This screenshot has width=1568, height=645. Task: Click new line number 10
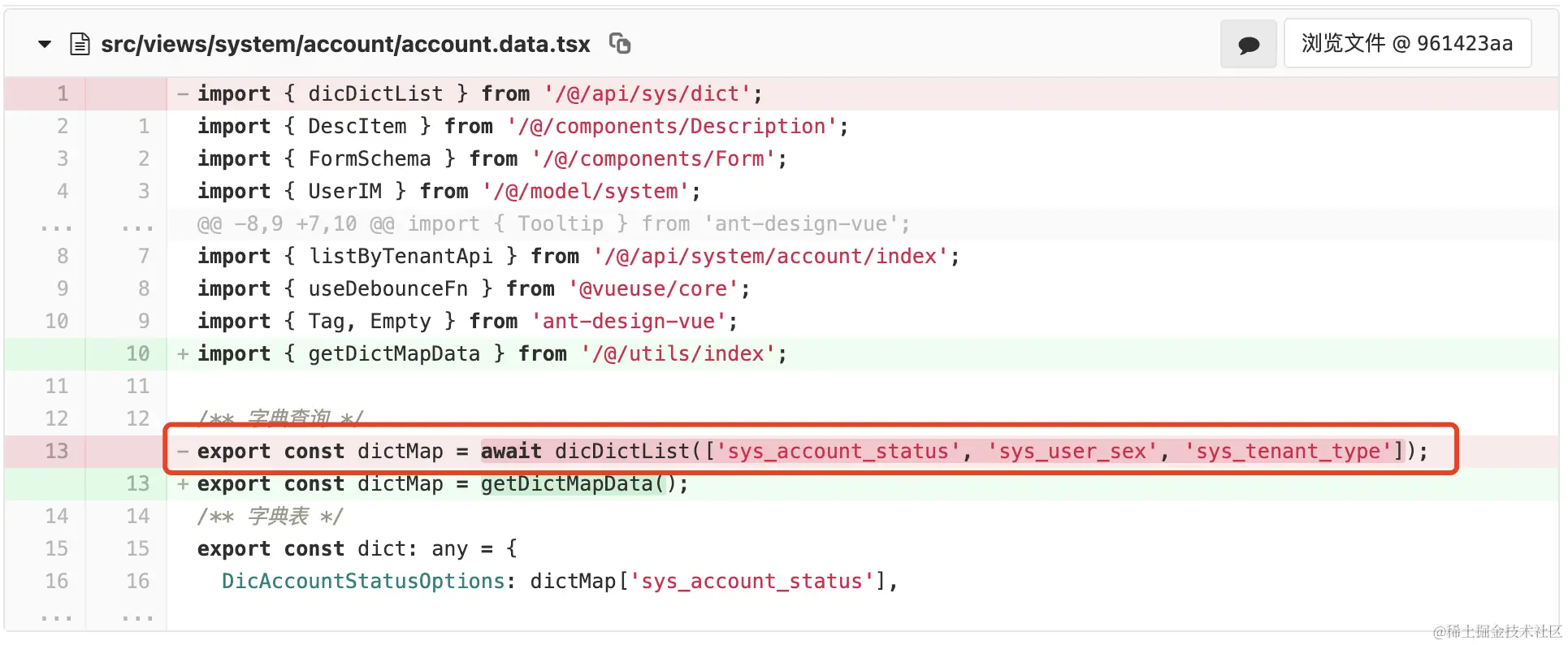tap(137, 354)
